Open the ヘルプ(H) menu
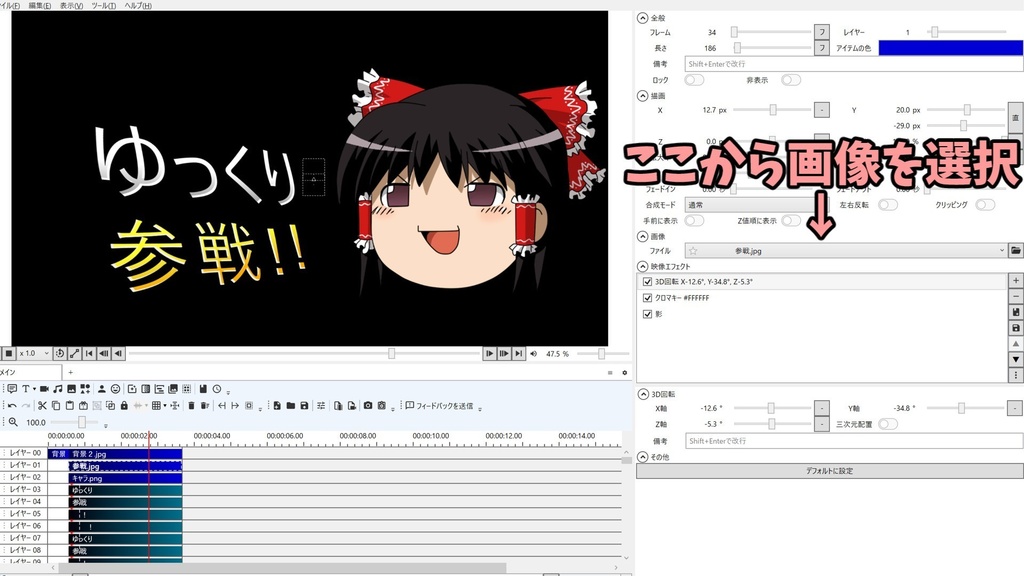The image size is (1024, 576). (x=138, y=5)
